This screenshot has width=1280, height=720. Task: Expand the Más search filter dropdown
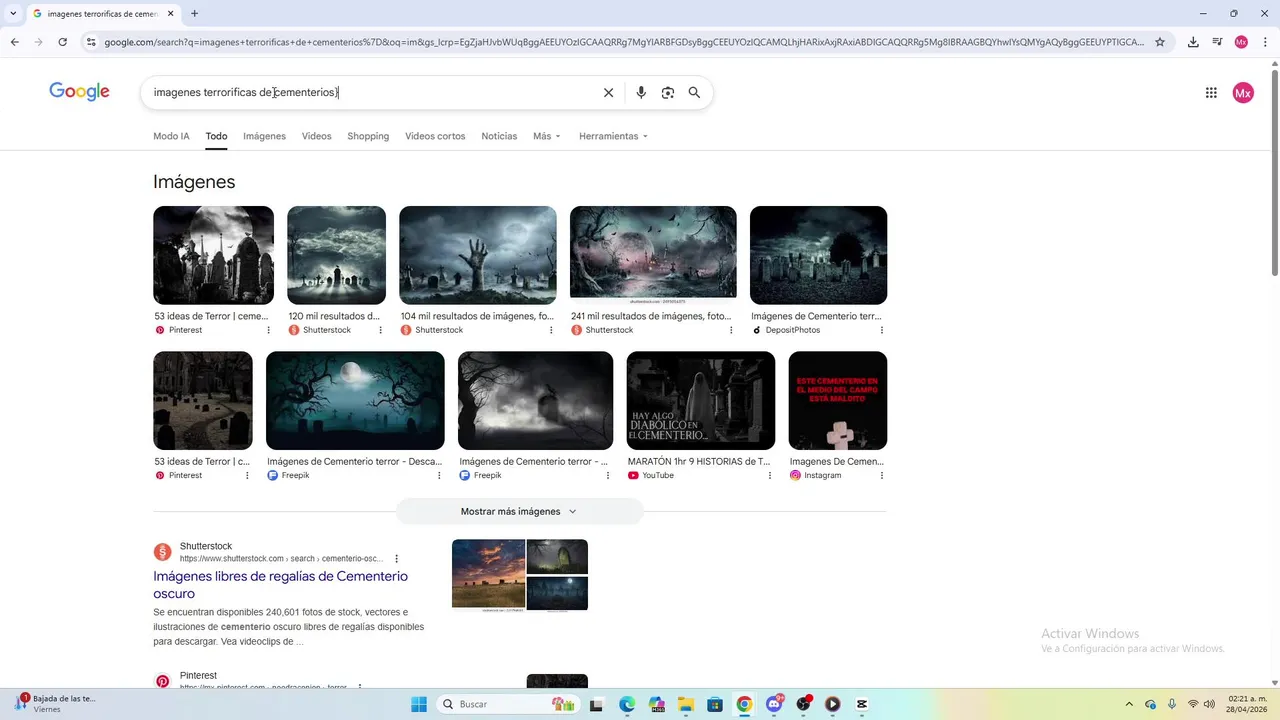[x=547, y=136]
